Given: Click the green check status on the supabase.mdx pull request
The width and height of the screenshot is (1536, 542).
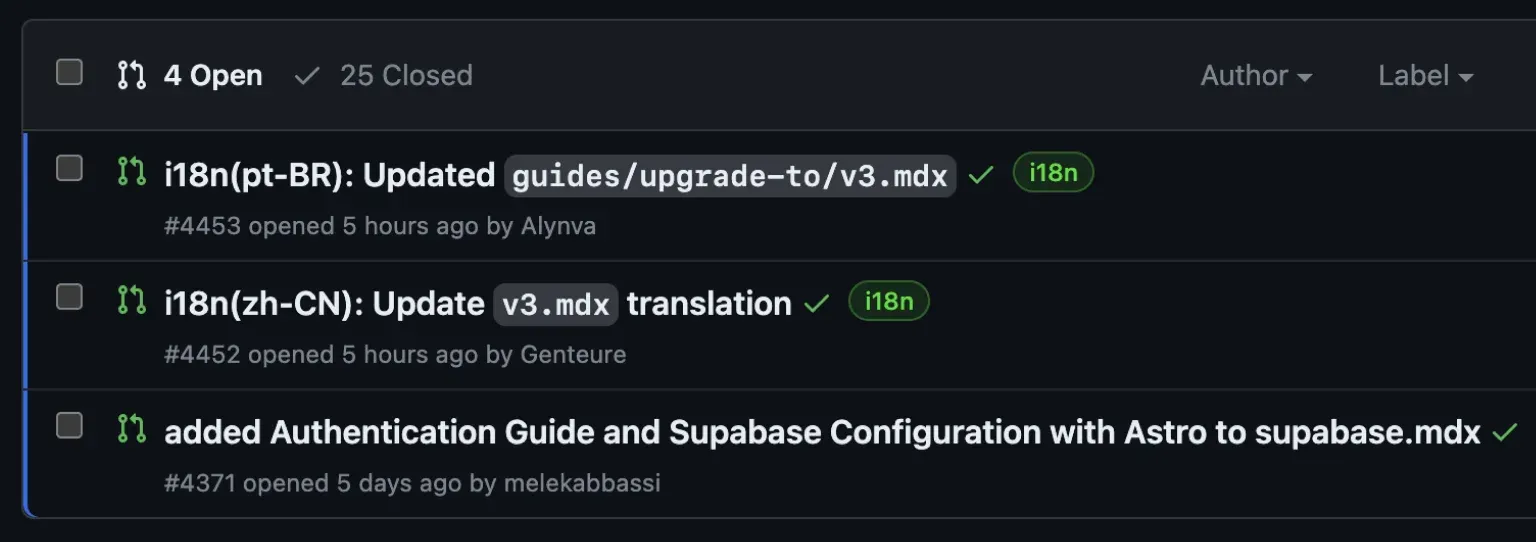Looking at the screenshot, I should [1504, 432].
